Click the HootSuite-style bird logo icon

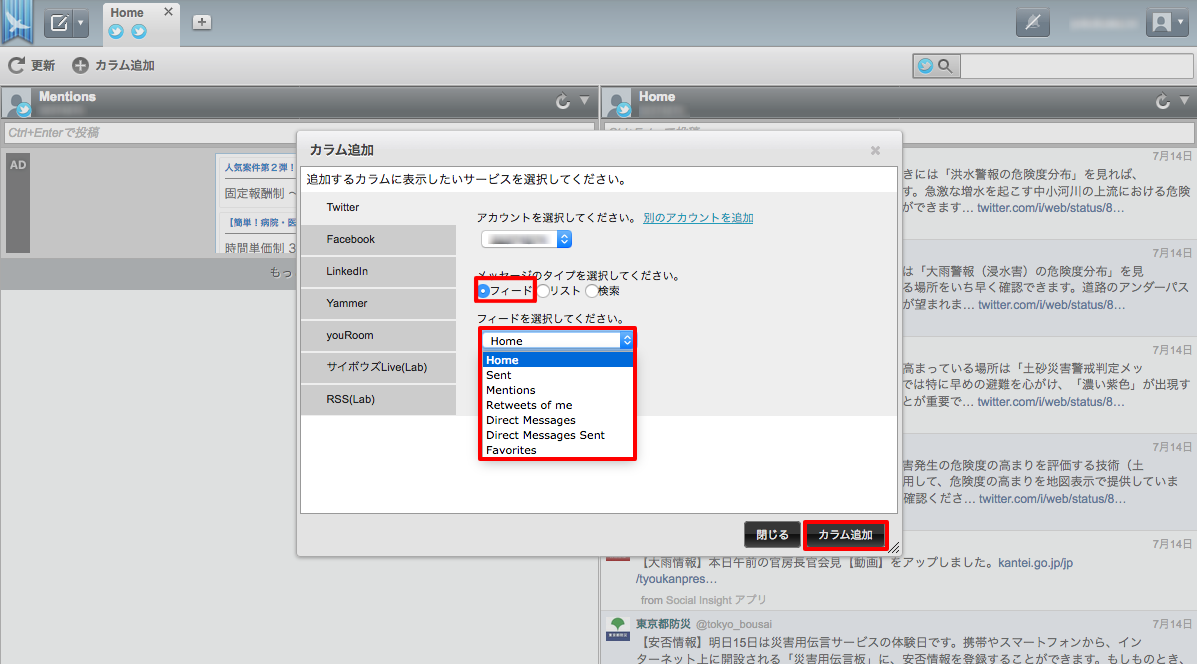tap(17, 21)
